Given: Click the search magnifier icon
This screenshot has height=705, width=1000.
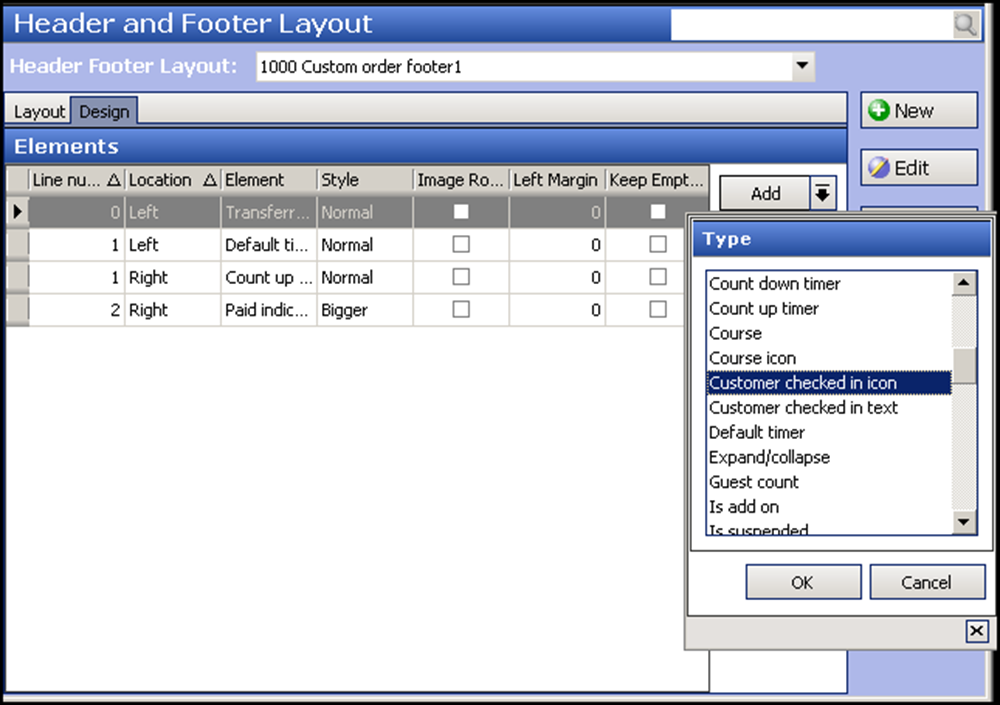Looking at the screenshot, I should pyautogui.click(x=966, y=25).
